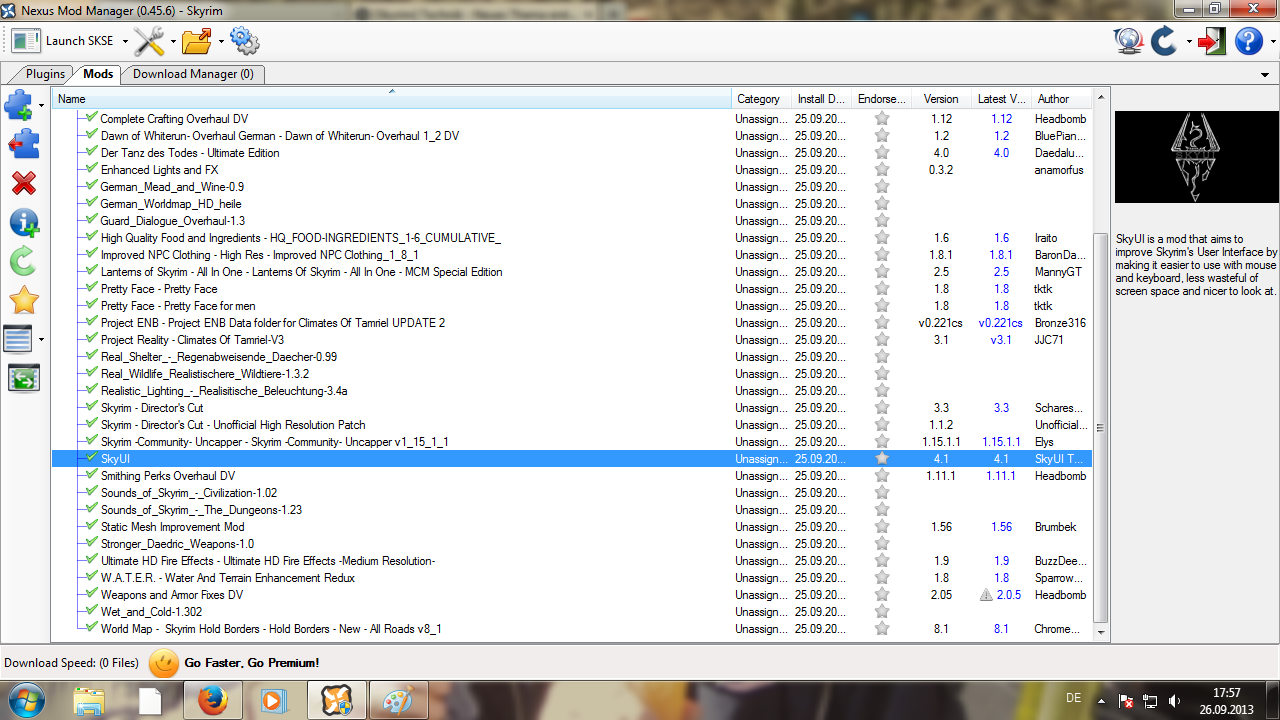Viewport: 1280px width, 720px height.
Task: Click the red arrow door icon
Action: pos(1212,41)
